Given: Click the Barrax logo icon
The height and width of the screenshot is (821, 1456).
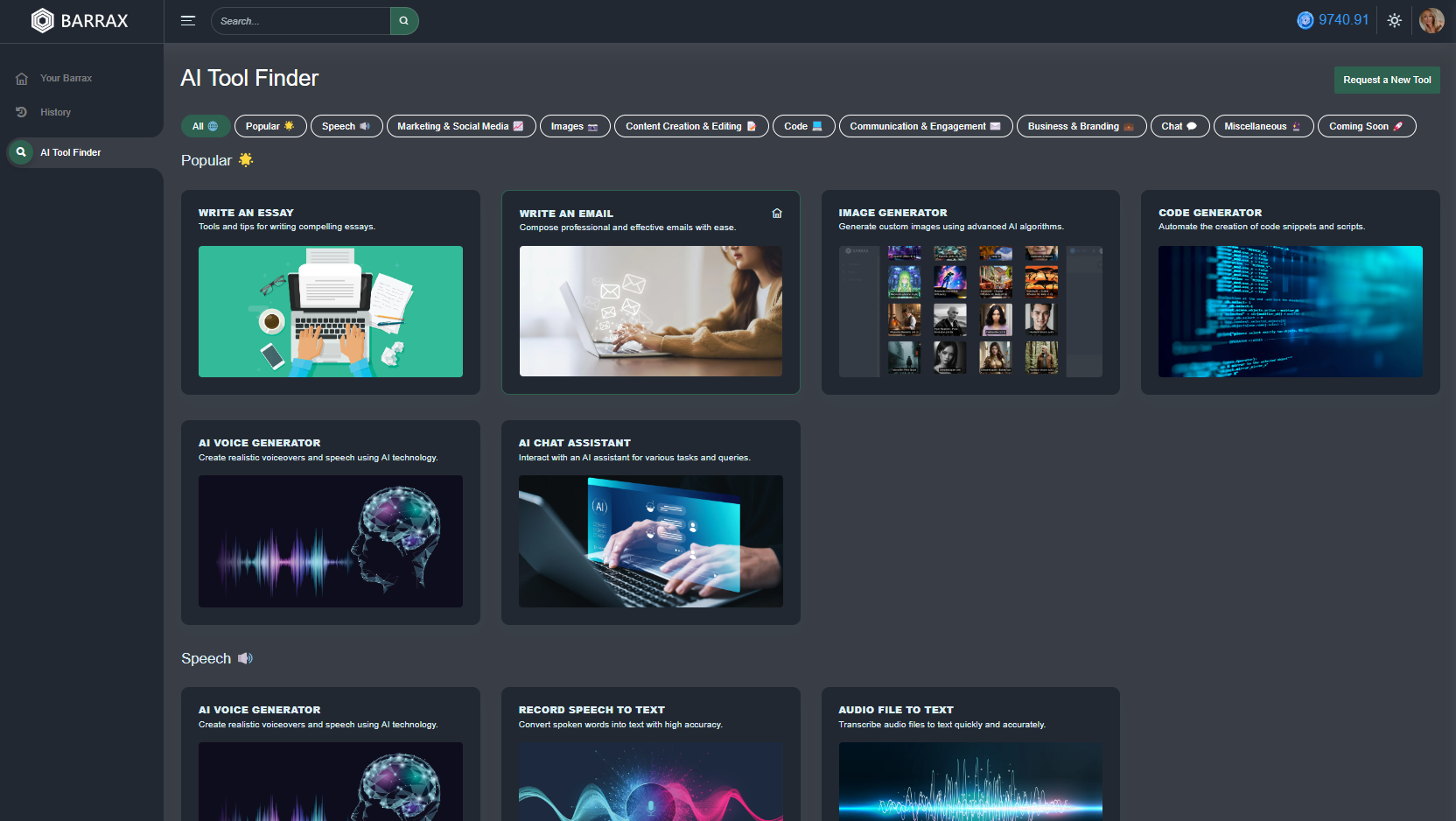Looking at the screenshot, I should pyautogui.click(x=42, y=20).
